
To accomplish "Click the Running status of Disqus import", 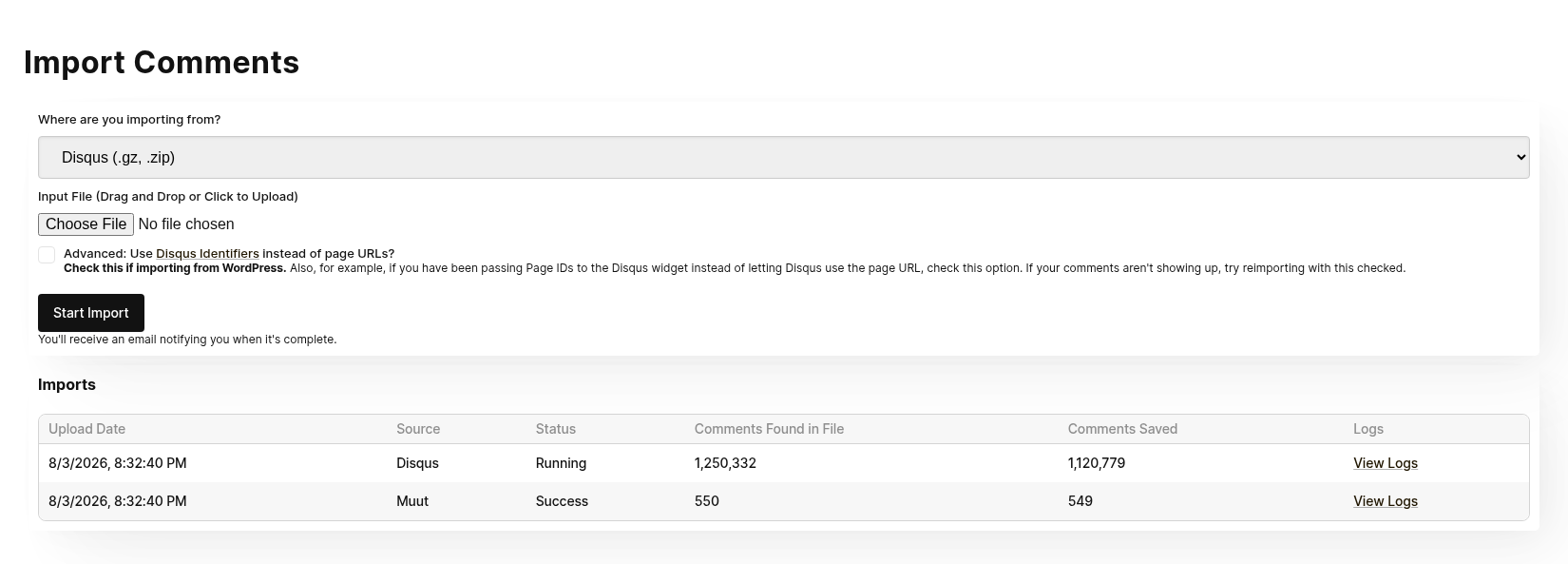I will [x=561, y=463].
